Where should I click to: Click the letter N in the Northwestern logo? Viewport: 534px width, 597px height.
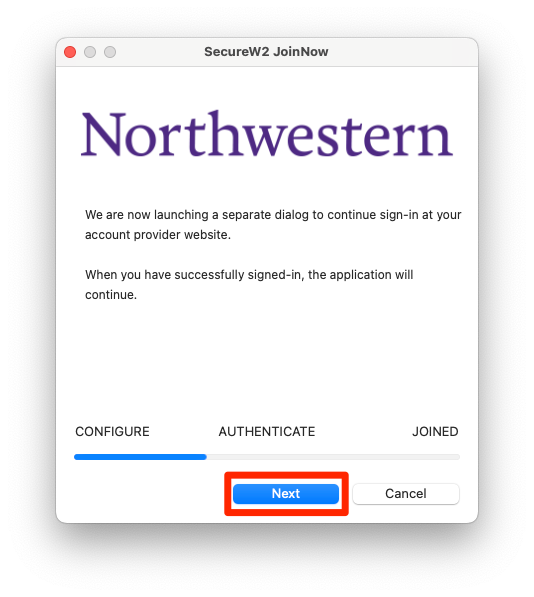coord(104,134)
